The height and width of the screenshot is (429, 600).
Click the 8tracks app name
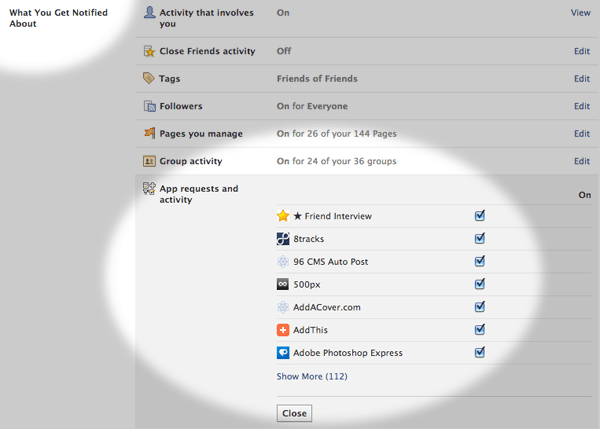(x=308, y=239)
